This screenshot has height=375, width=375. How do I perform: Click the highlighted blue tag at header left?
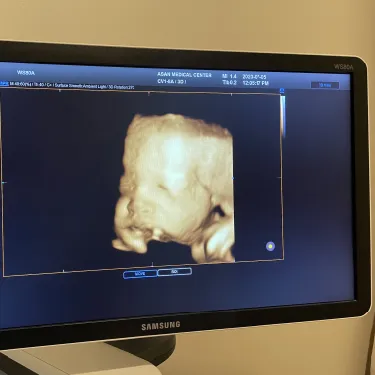point(4,83)
